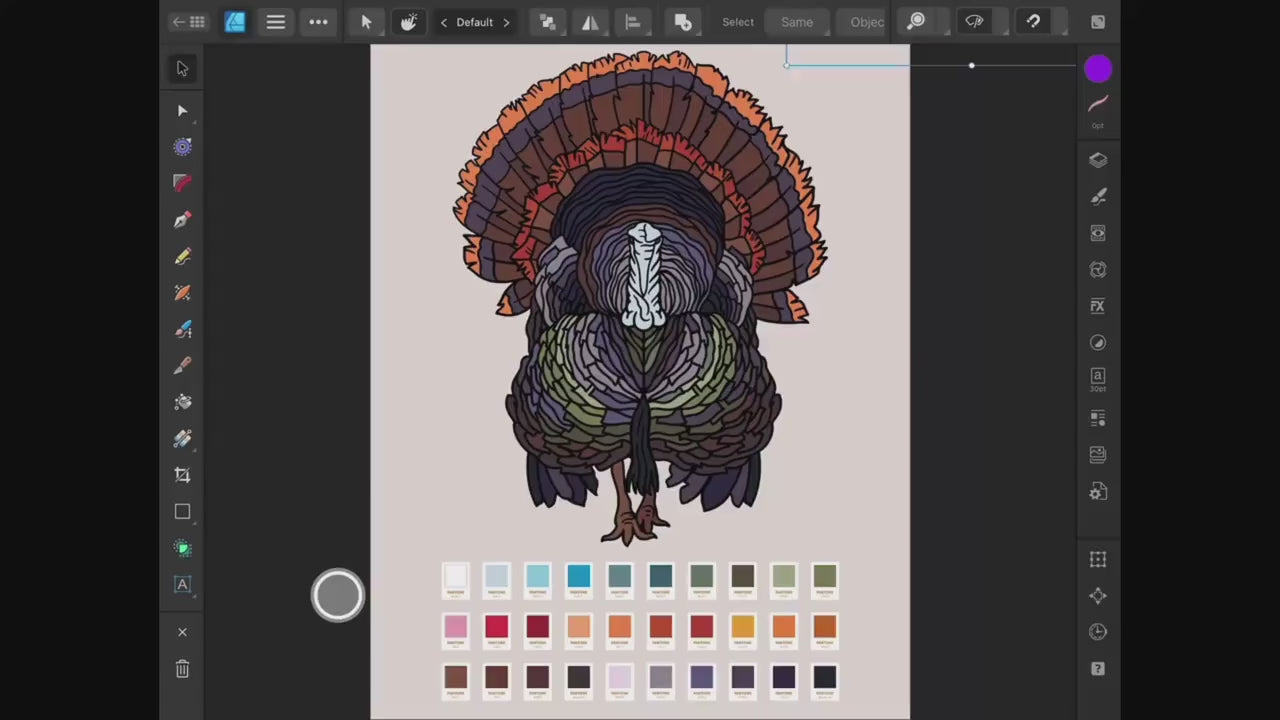Toggle the snapping hand control in the top bar

408,22
